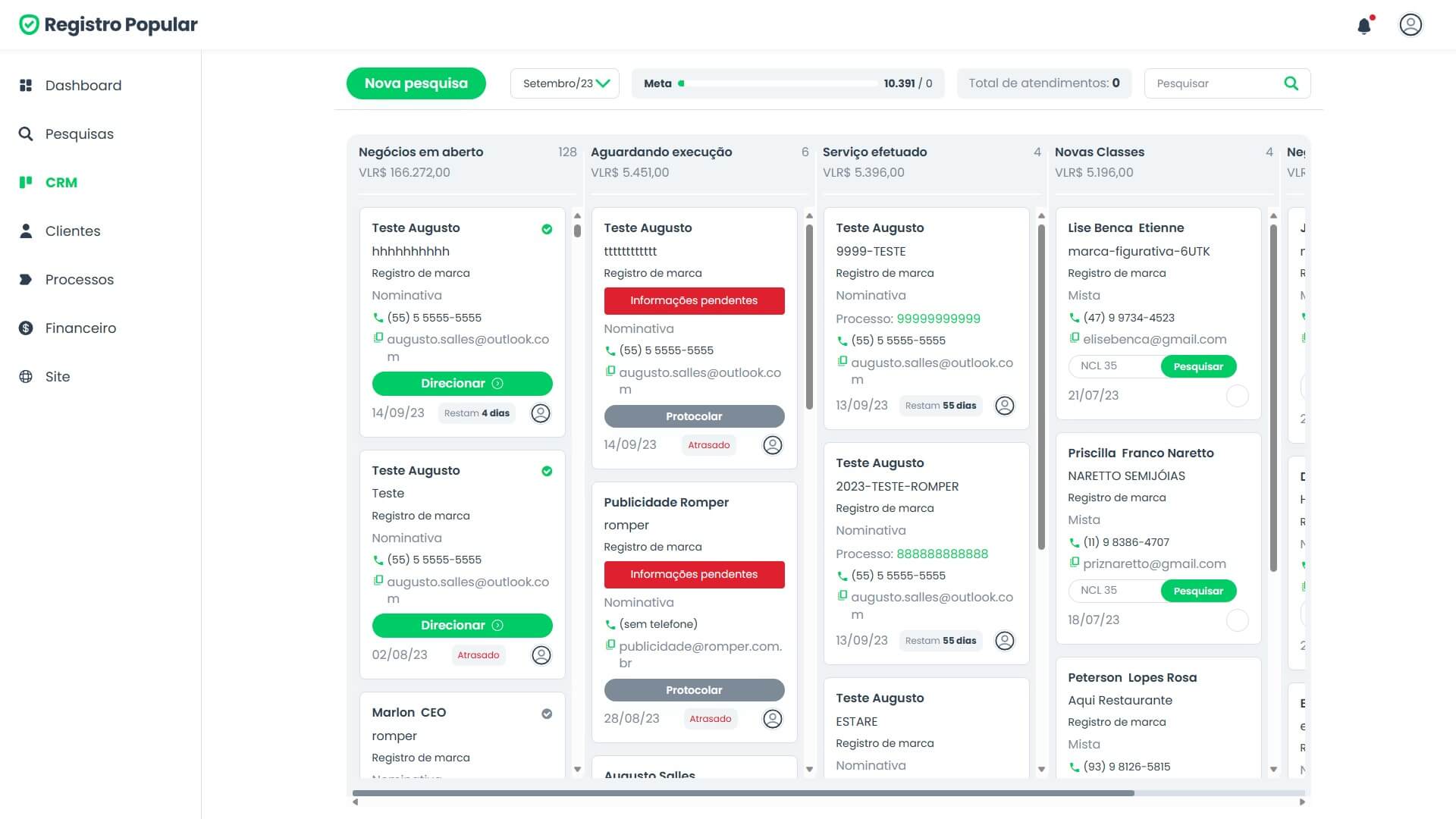
Task: Open assignee avatar on 9999-TESTE card
Action: point(1005,406)
